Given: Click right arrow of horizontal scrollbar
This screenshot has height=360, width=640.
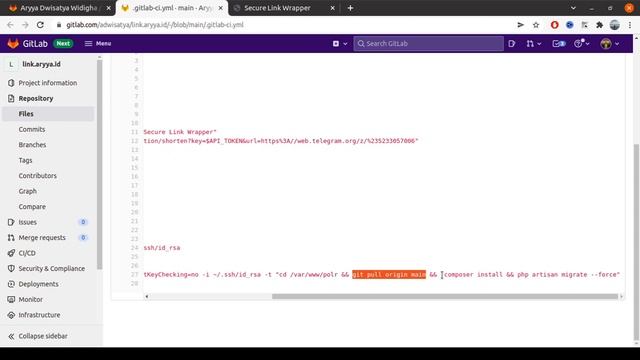Looking at the screenshot, I should [621, 296].
